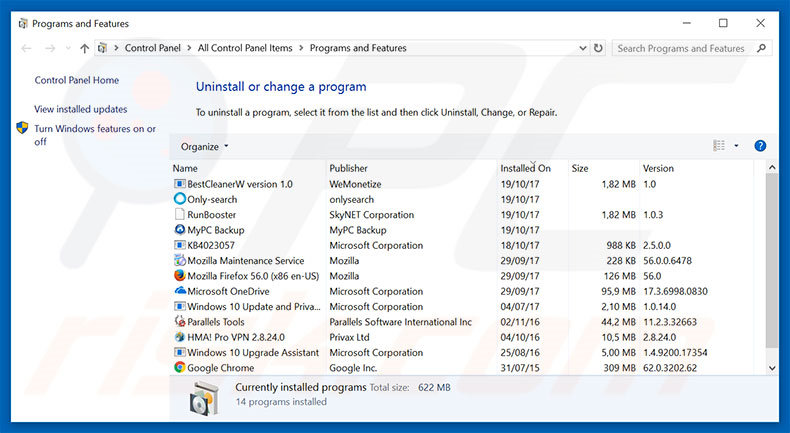Select the Mozilla Firefox 56.0 icon

180,276
